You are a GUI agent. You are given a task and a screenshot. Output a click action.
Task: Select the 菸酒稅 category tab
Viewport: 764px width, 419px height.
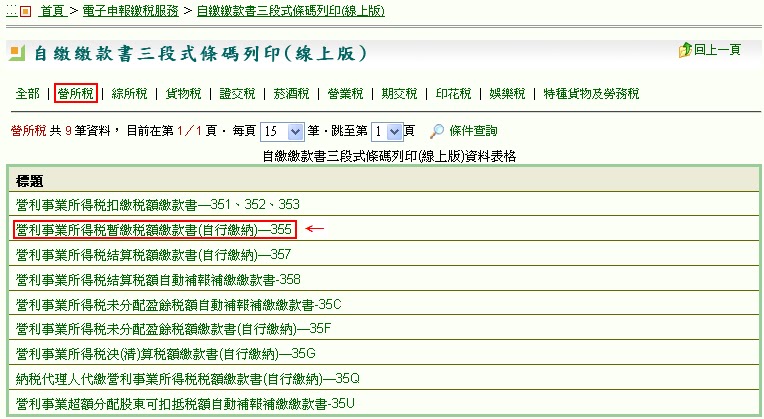[291, 93]
